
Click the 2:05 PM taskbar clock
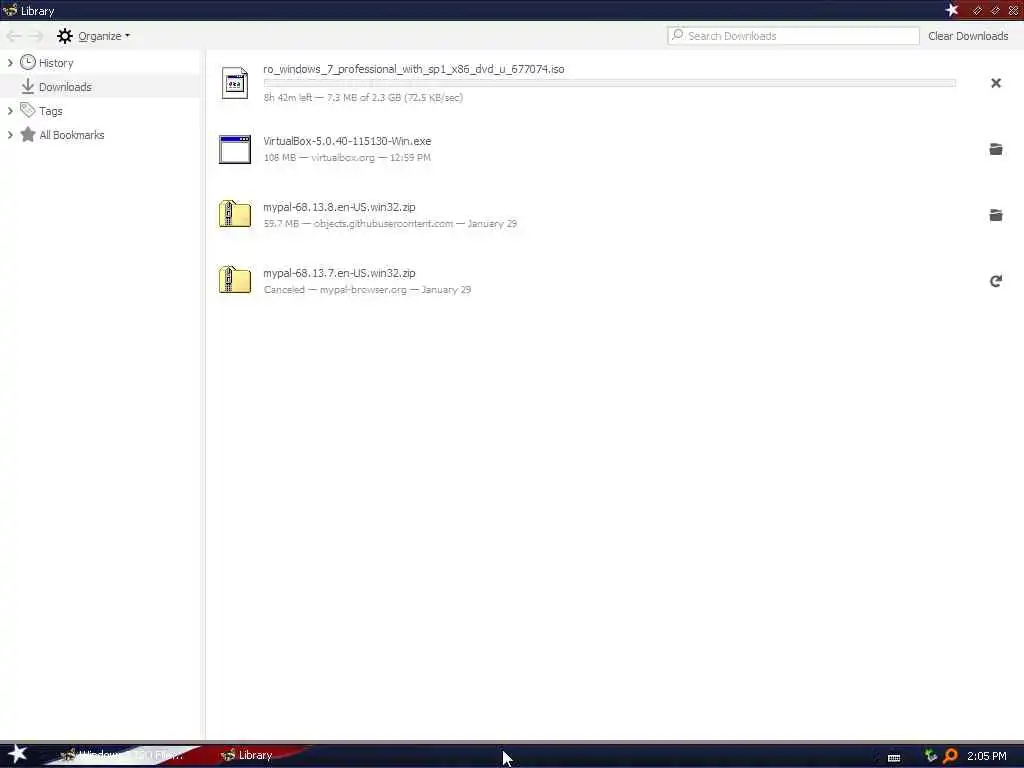coord(986,756)
